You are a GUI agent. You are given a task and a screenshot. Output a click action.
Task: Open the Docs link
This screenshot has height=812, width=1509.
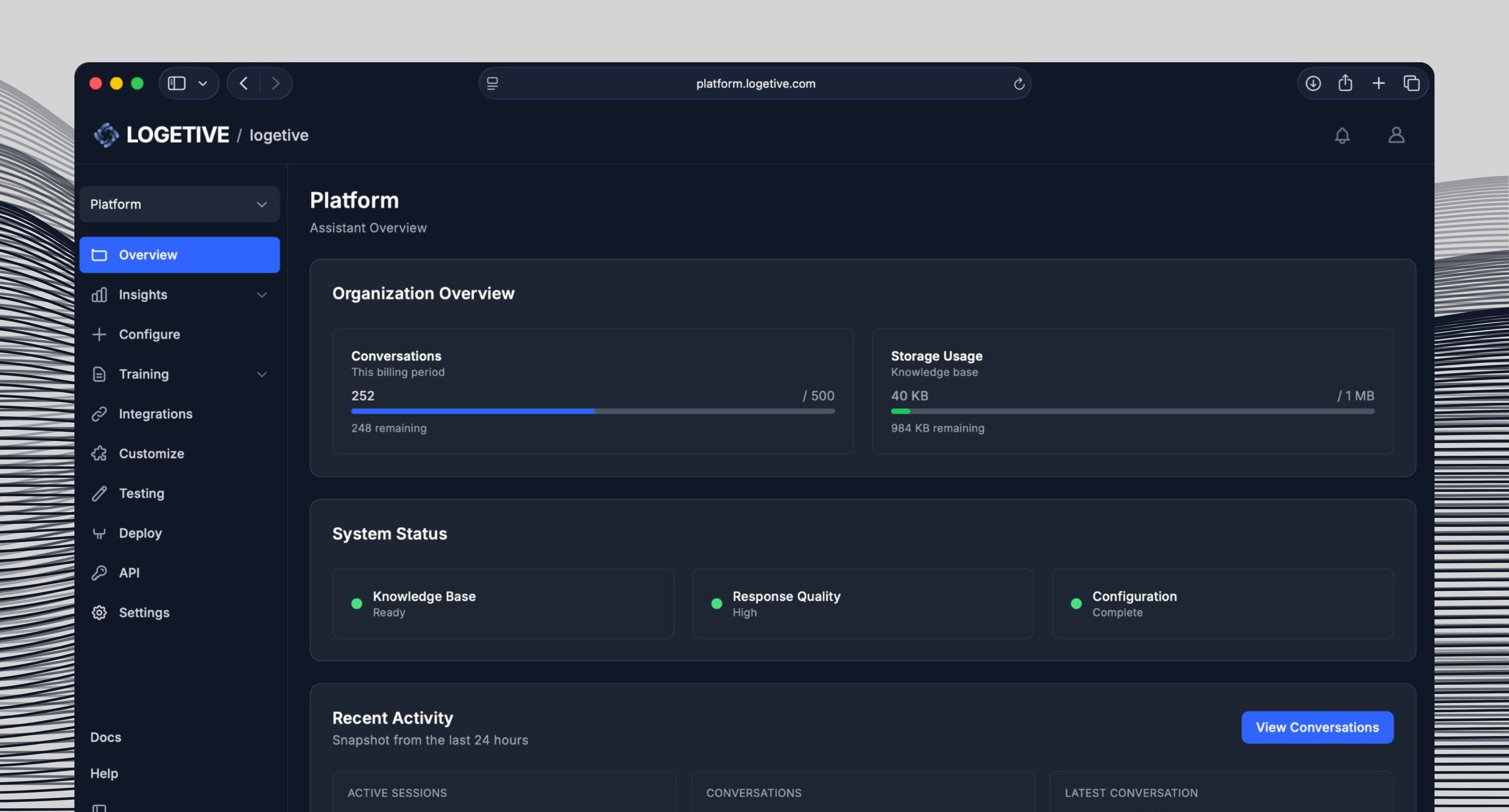(x=105, y=737)
